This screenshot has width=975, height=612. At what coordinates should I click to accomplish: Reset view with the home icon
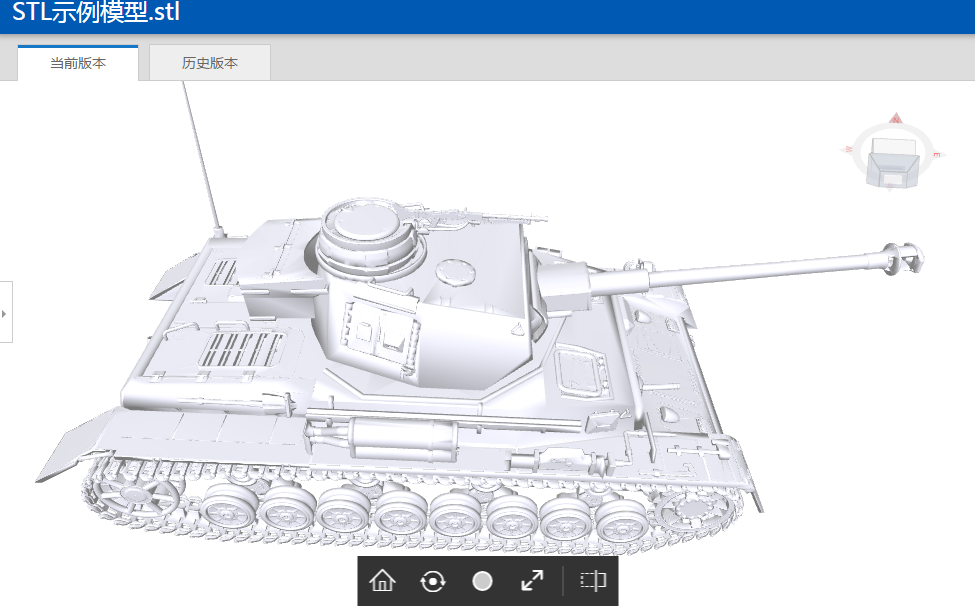(382, 581)
